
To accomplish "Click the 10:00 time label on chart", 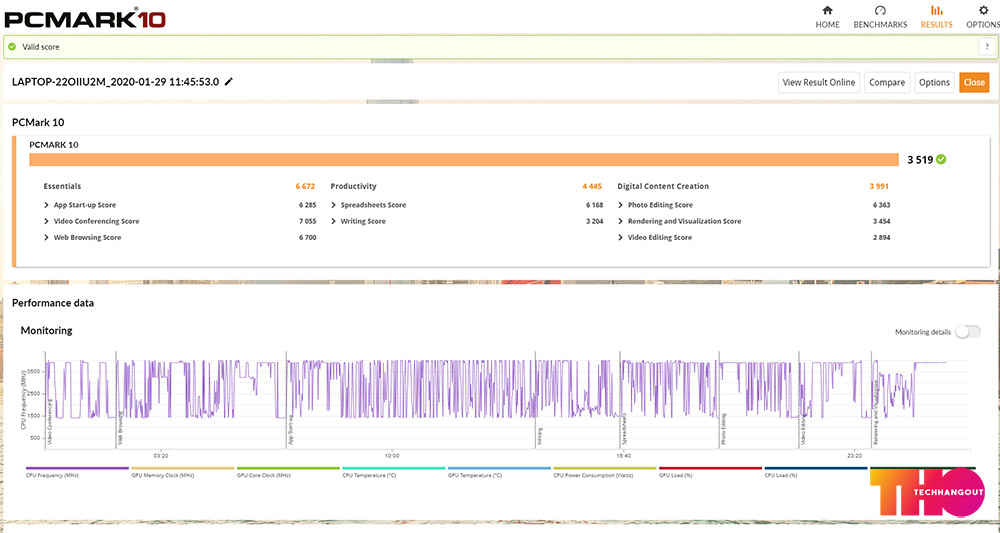I will (x=392, y=456).
